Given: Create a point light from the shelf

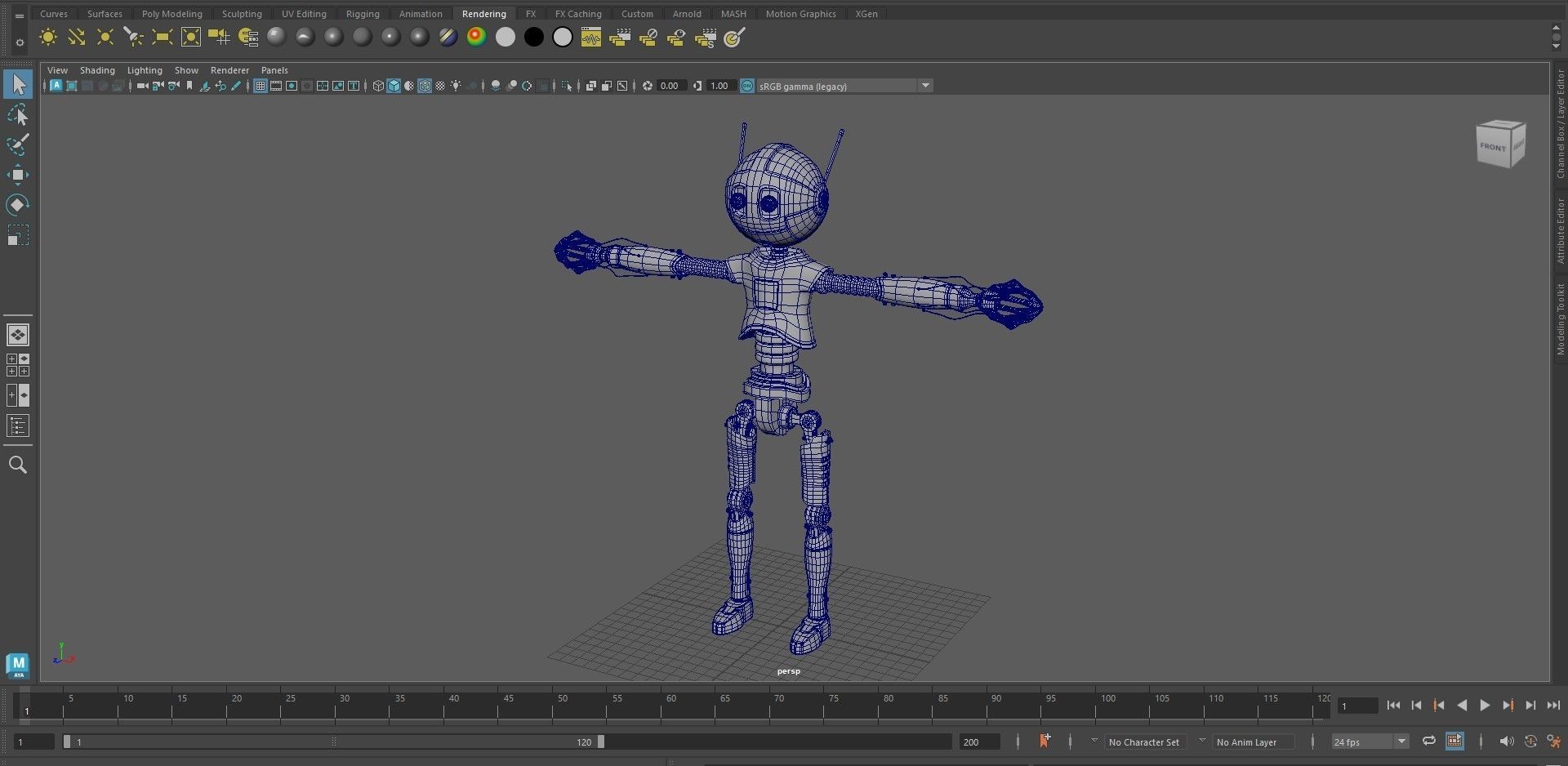Looking at the screenshot, I should pyautogui.click(x=105, y=38).
